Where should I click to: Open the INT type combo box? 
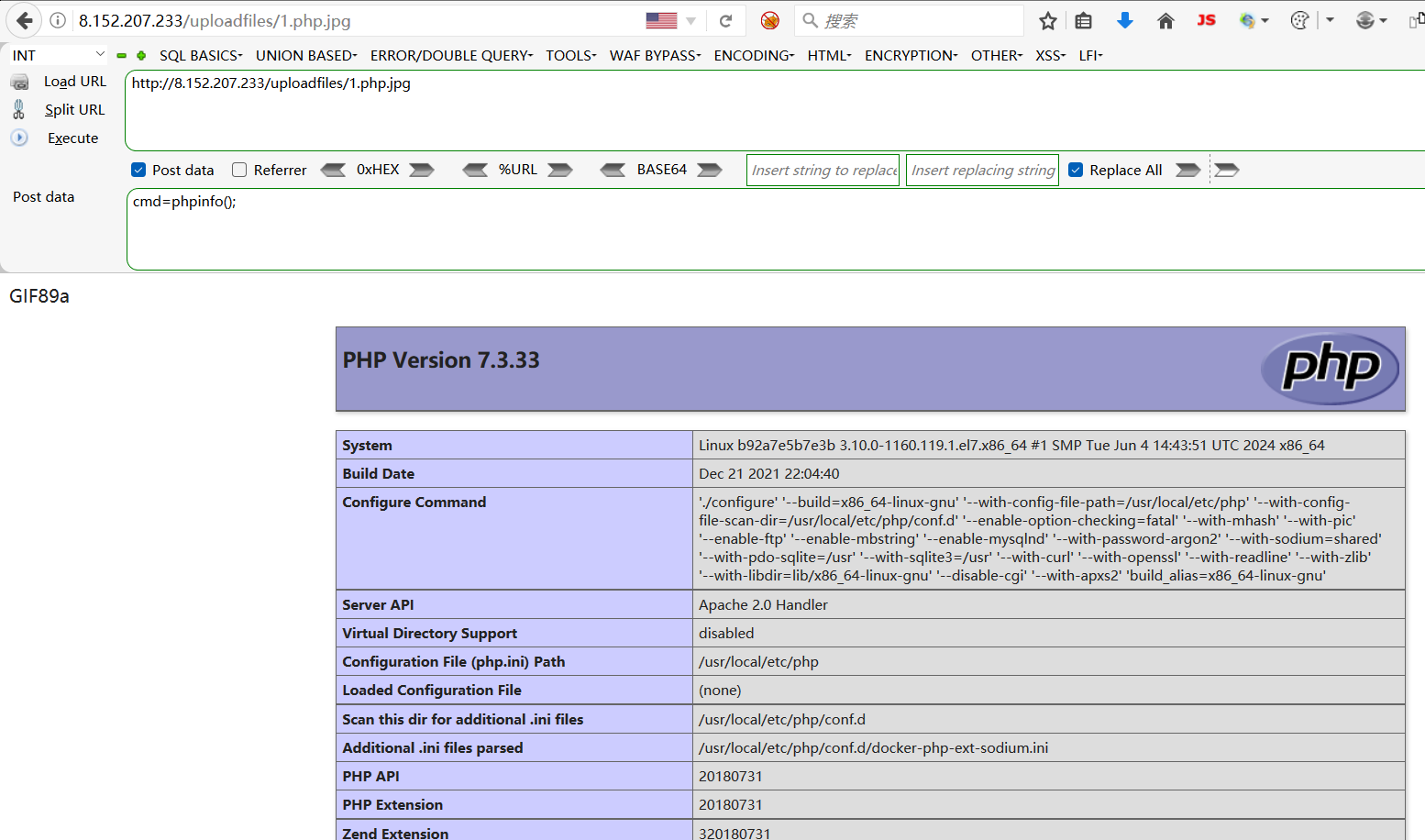59,55
